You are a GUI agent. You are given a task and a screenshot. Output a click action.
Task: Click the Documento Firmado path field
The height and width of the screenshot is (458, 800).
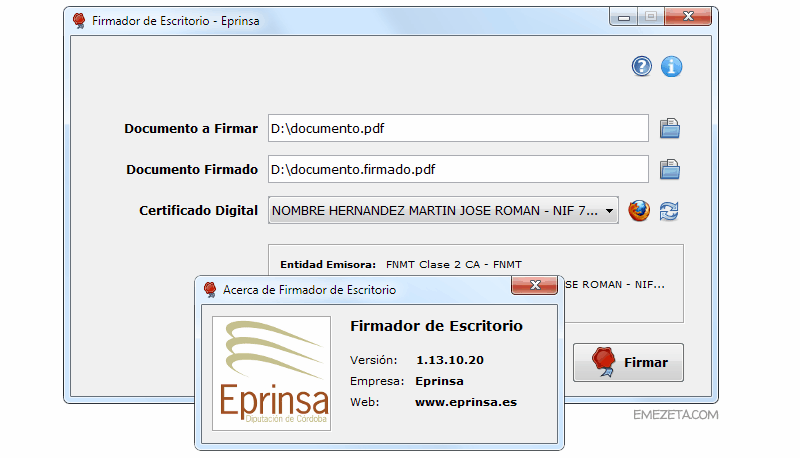tap(458, 169)
